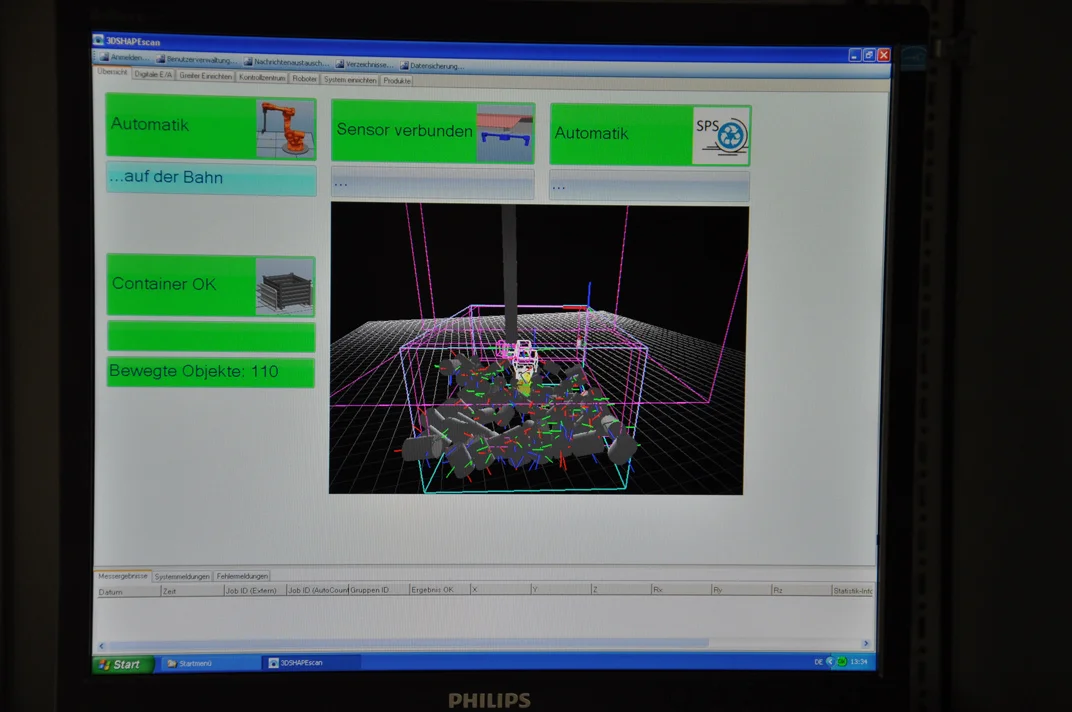
Task: Click the 13:34 taskbar clock
Action: [859, 661]
